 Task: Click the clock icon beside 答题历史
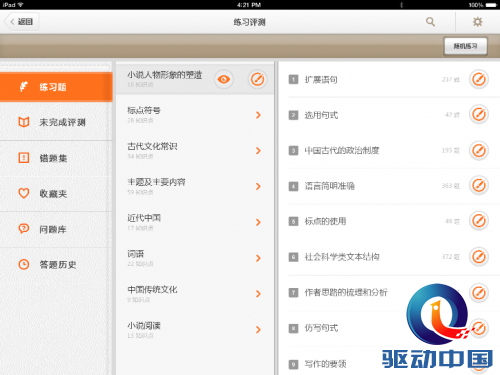(24, 264)
